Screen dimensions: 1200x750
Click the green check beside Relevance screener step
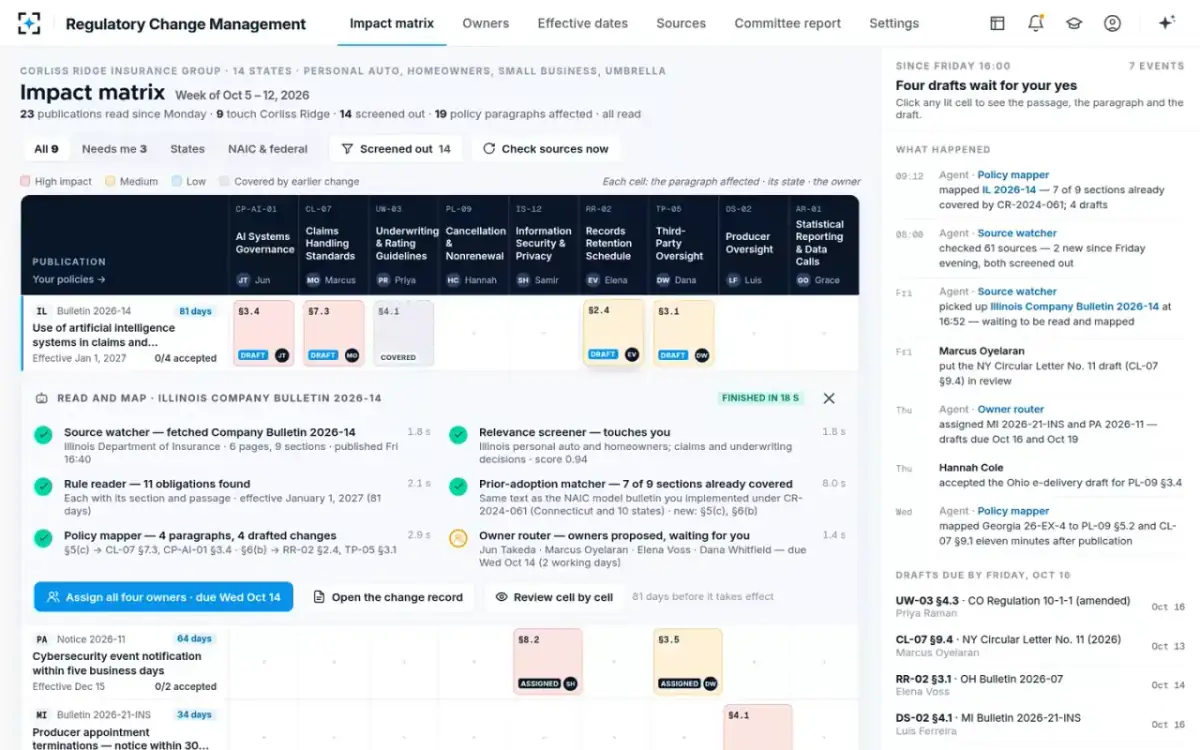point(458,435)
